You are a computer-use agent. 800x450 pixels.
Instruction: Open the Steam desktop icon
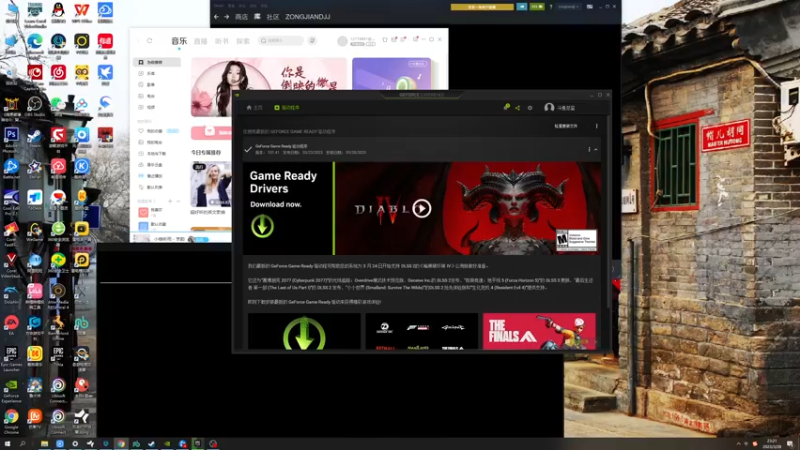click(x=35, y=137)
